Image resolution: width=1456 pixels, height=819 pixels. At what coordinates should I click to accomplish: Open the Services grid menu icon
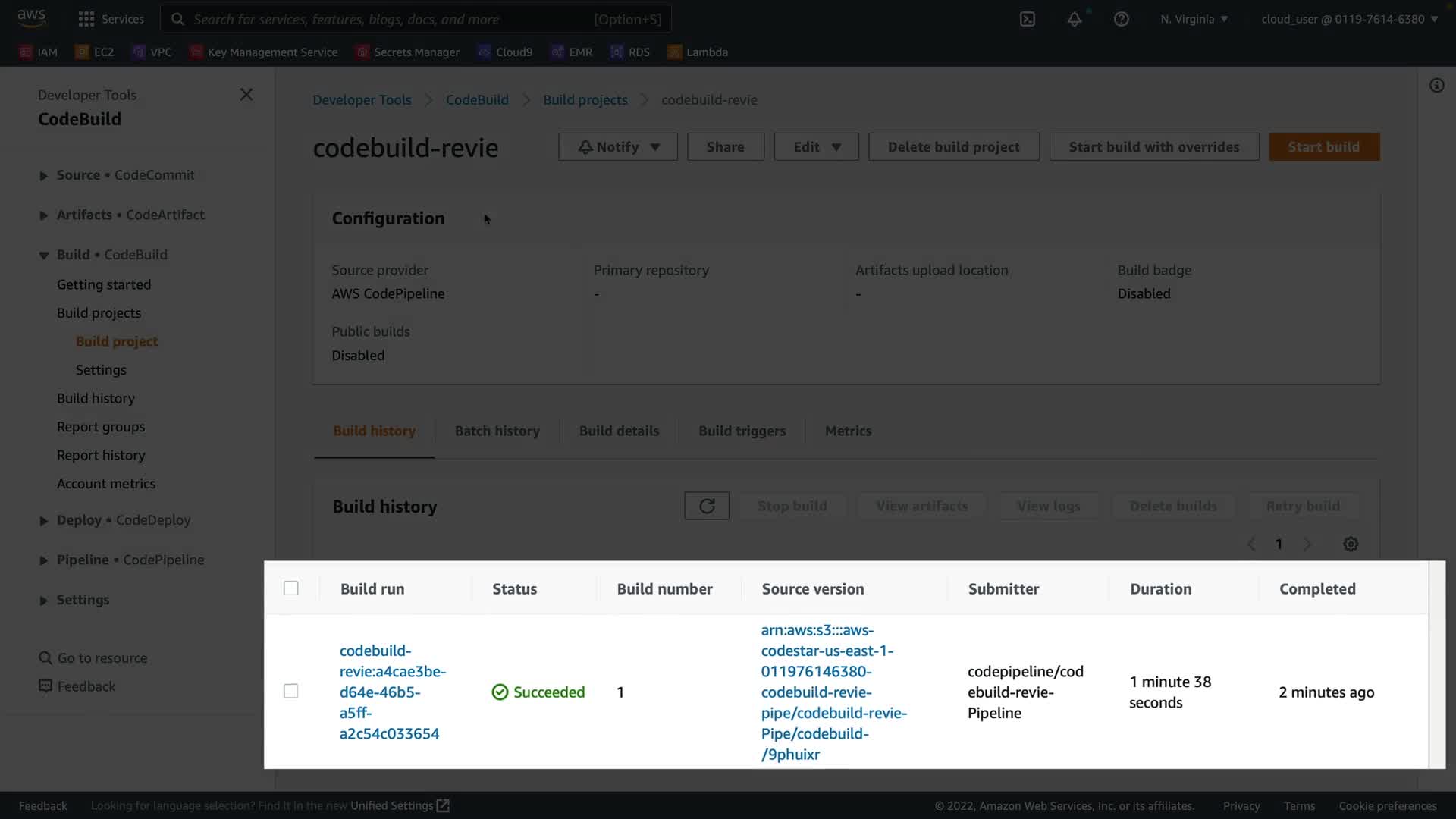coord(86,19)
